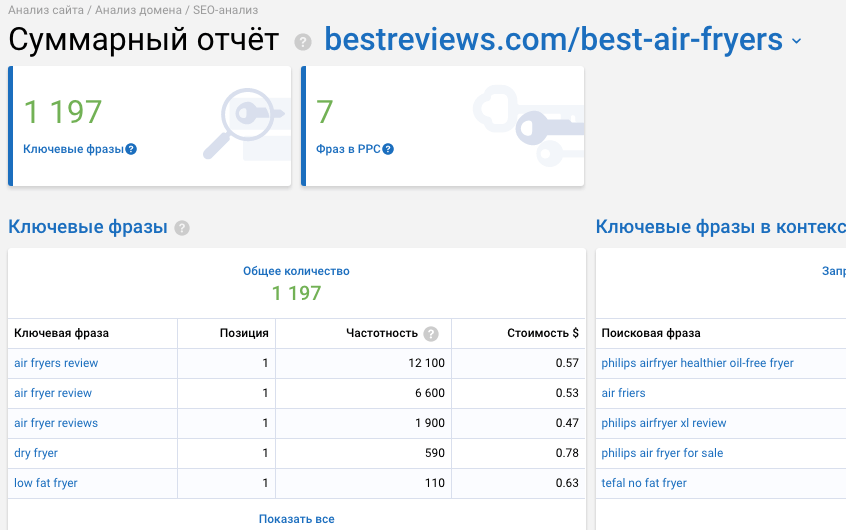Click the 7 PPC phrases count card
846x530 pixels.
point(442,126)
